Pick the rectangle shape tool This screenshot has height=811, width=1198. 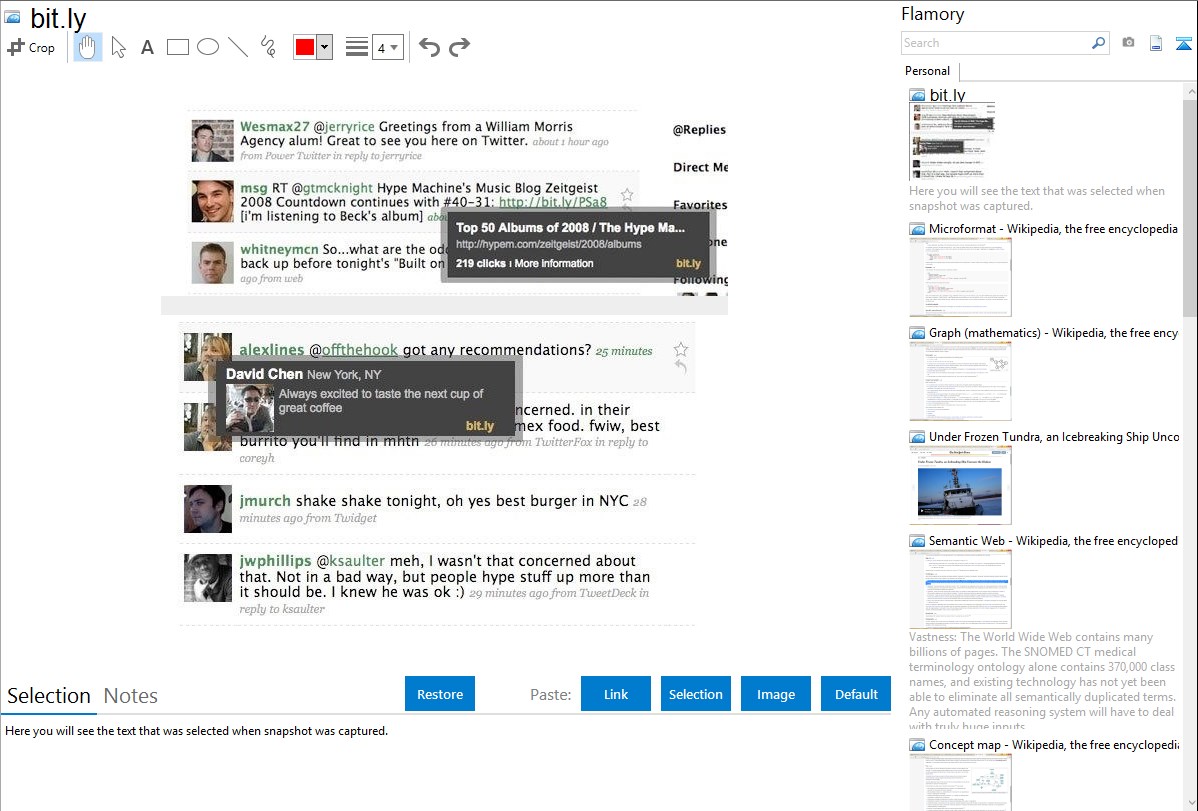point(178,47)
